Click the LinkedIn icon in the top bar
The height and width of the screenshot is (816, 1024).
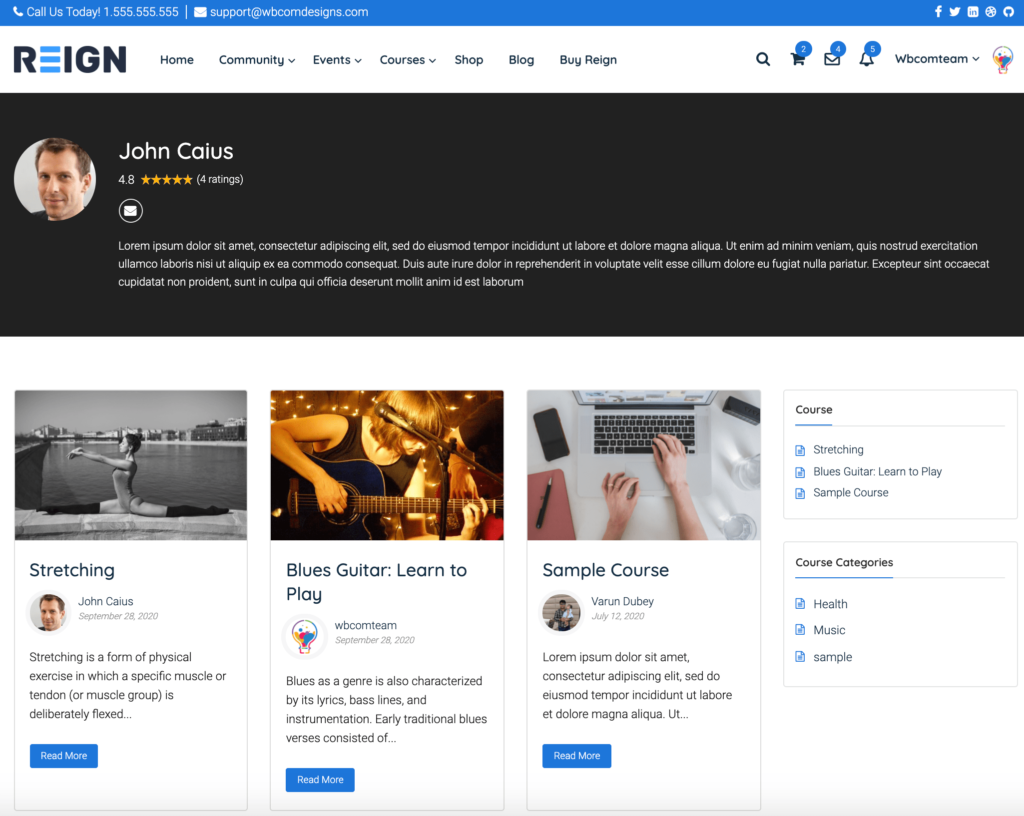[x=973, y=12]
